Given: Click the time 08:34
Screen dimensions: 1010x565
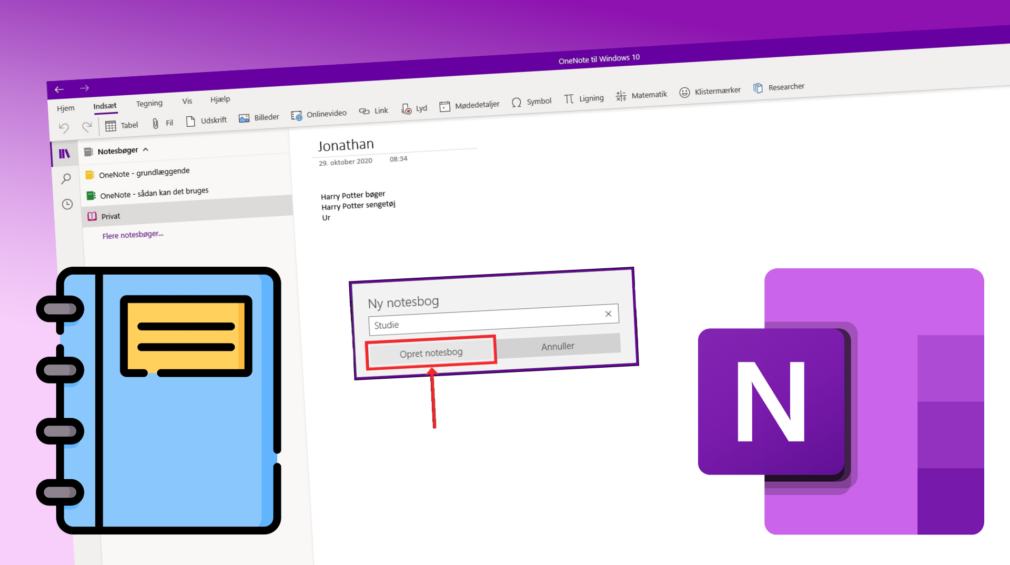Looking at the screenshot, I should click(x=399, y=158).
